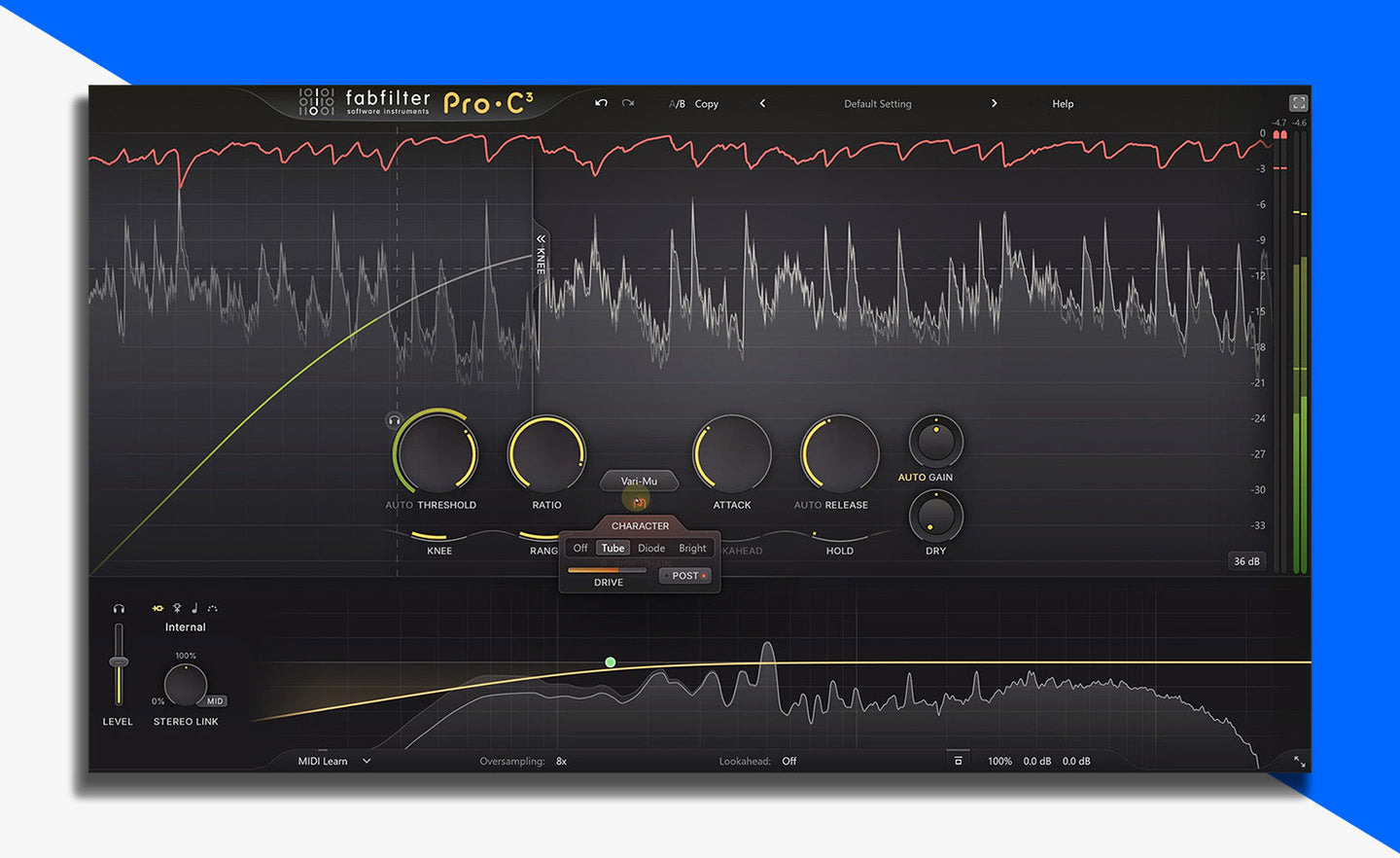Click the RELEASE knob

839,454
